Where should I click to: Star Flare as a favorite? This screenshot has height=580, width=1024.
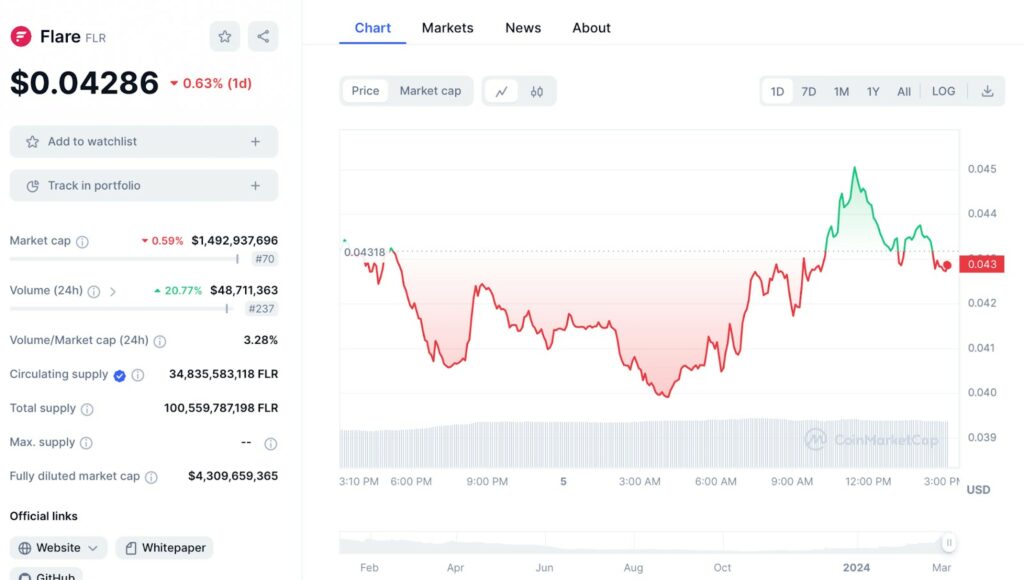[x=225, y=37]
